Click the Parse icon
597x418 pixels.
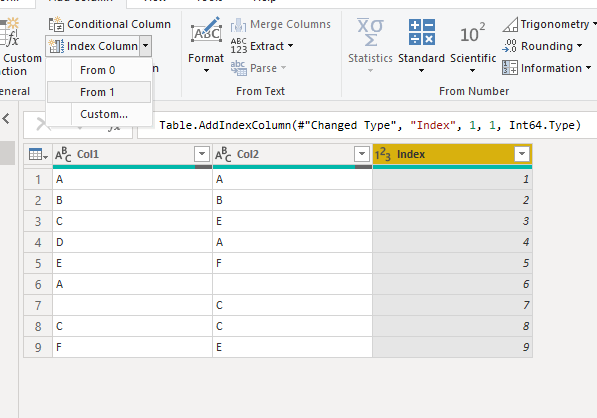pos(238,68)
